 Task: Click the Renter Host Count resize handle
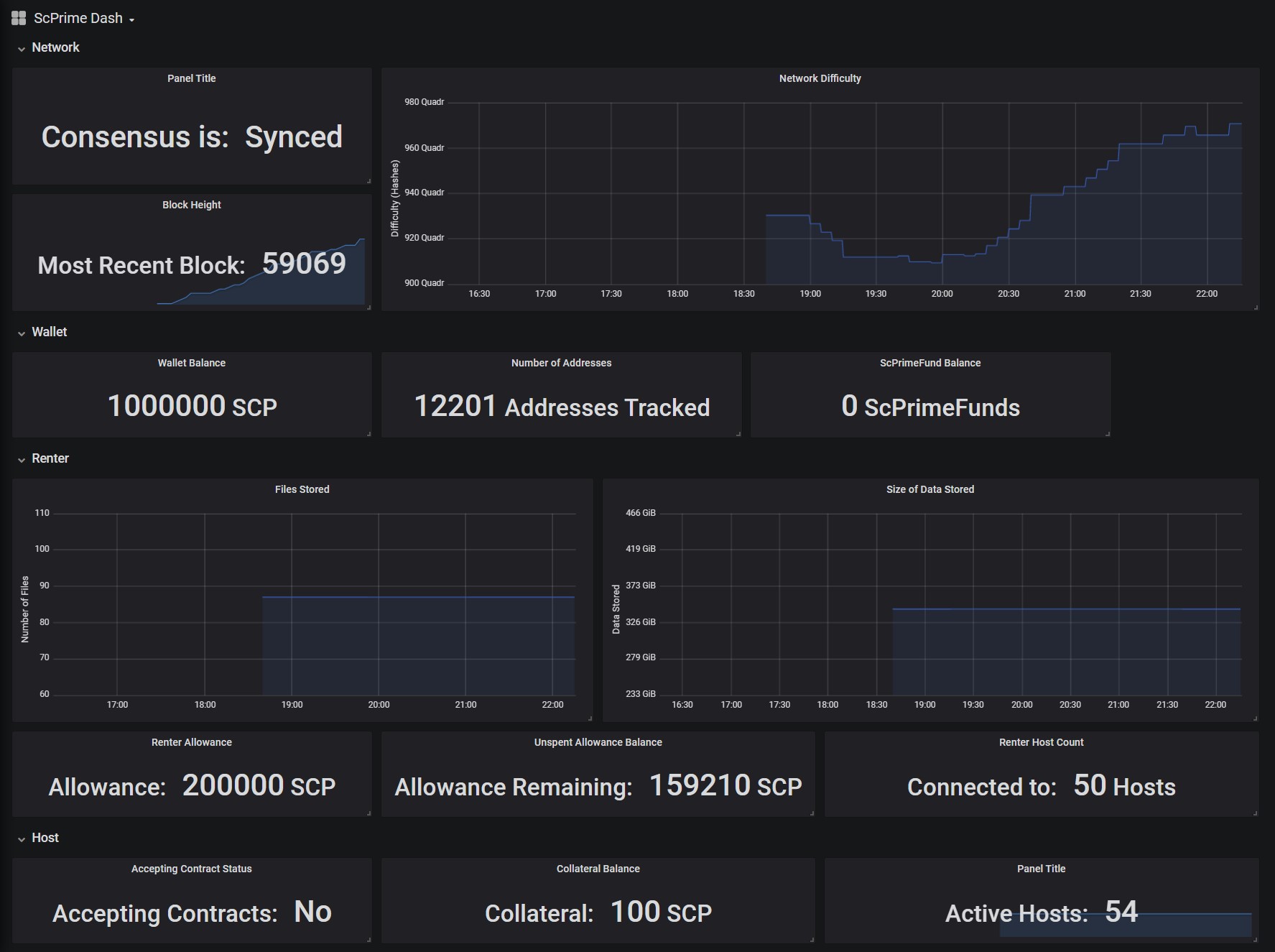(x=1256, y=813)
